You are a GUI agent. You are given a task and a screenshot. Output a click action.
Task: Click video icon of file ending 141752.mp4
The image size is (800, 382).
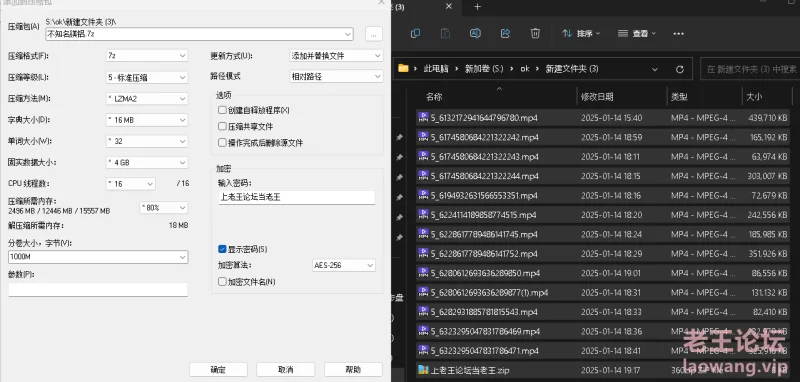[x=423, y=253]
